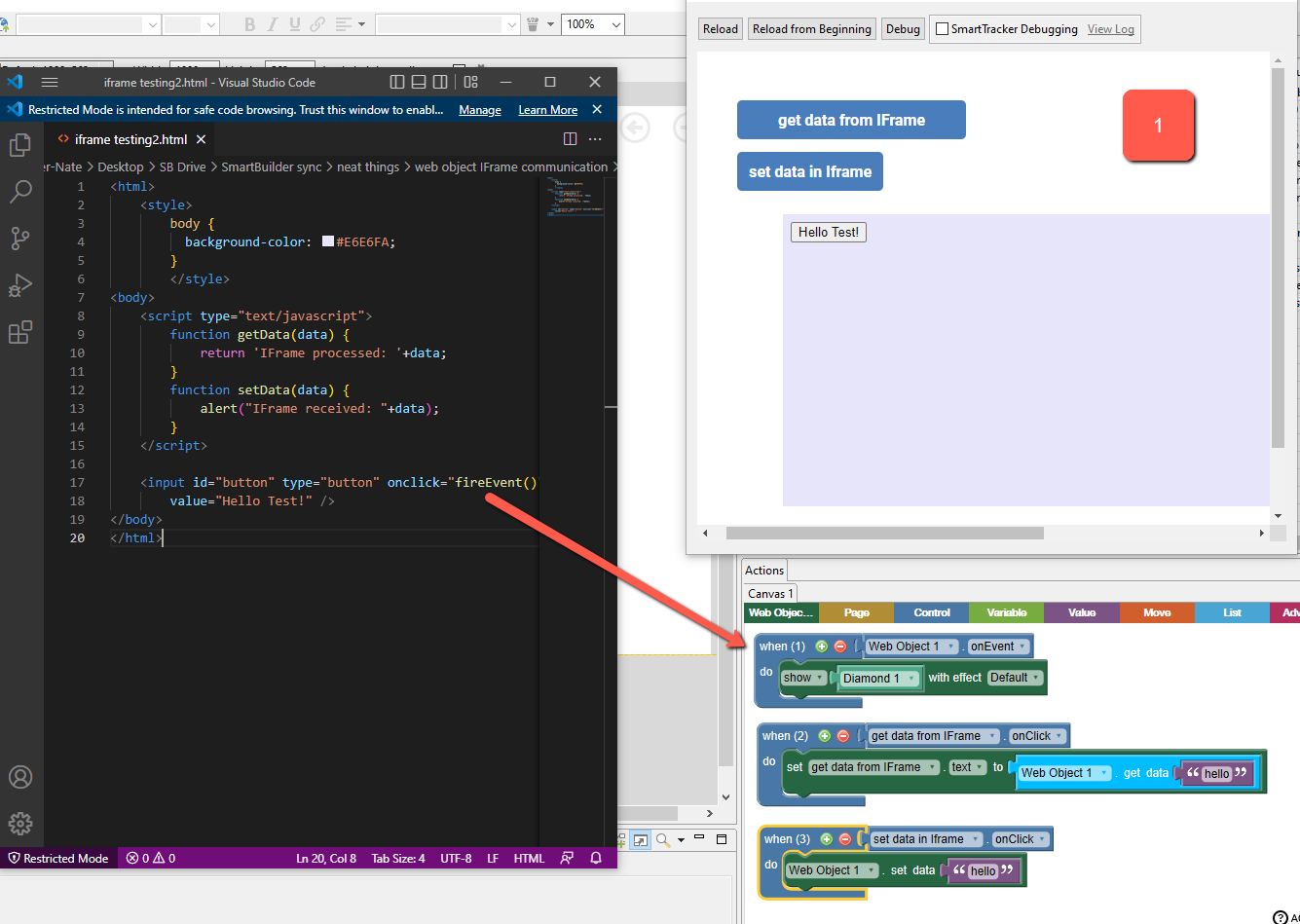The width and height of the screenshot is (1300, 924).
Task: Click the split editor right icon
Action: (571, 139)
